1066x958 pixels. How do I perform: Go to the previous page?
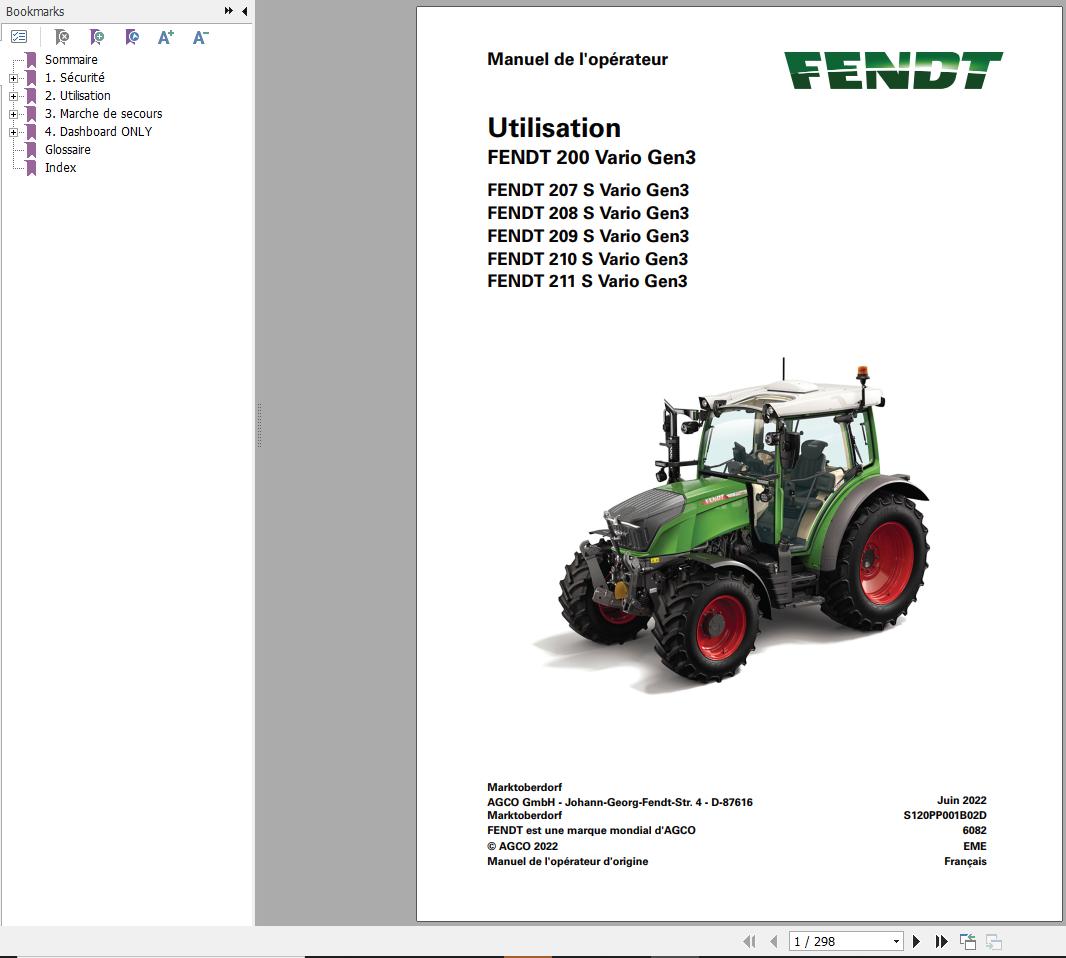click(x=773, y=941)
